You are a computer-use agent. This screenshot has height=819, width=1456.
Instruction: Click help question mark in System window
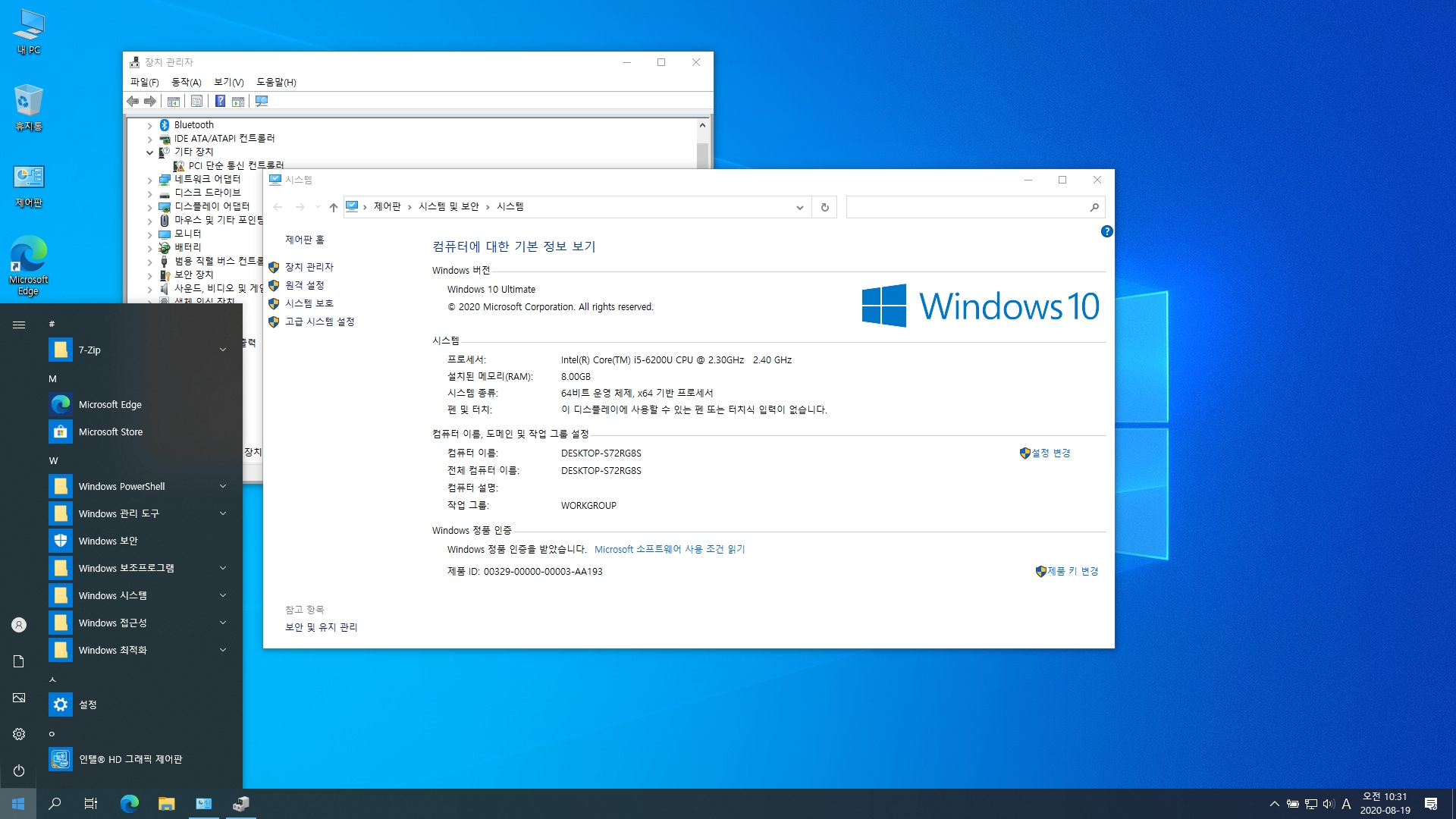1106,231
